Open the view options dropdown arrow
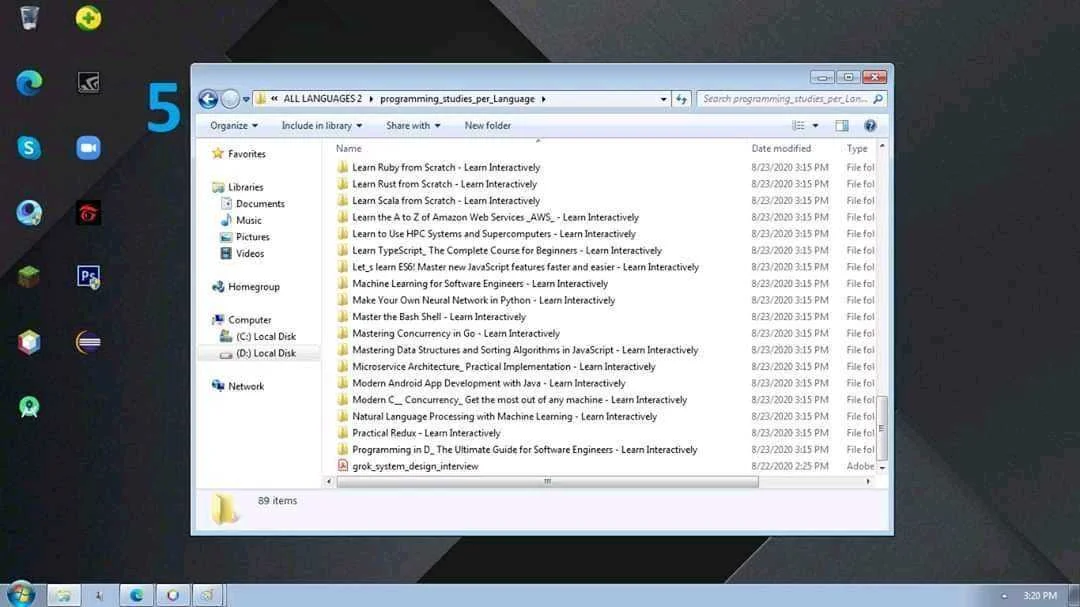 tap(816, 125)
